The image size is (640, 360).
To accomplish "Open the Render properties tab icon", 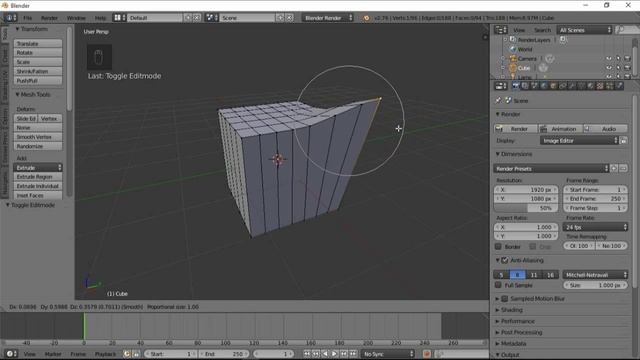I will (x=516, y=86).
